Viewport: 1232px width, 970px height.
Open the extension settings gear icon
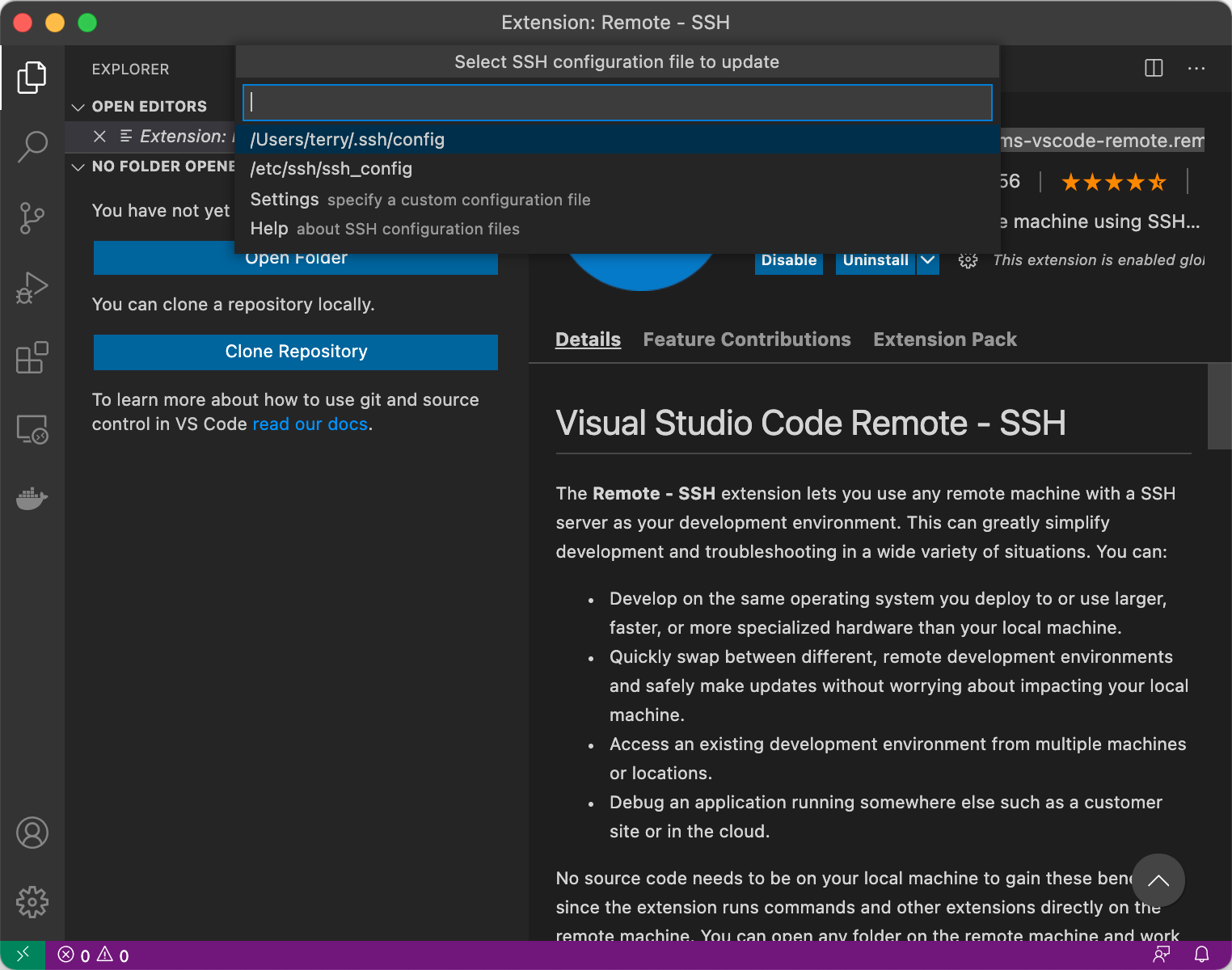click(968, 260)
